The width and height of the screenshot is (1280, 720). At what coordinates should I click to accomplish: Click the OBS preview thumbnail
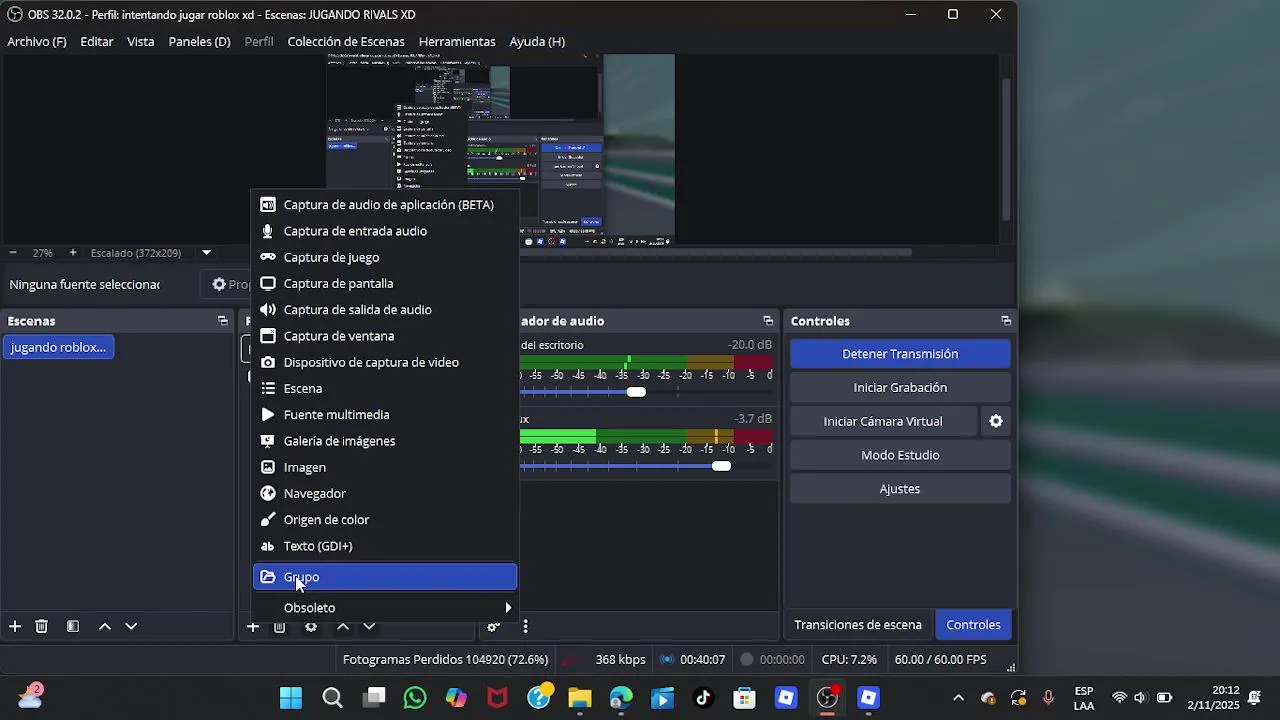[x=500, y=149]
